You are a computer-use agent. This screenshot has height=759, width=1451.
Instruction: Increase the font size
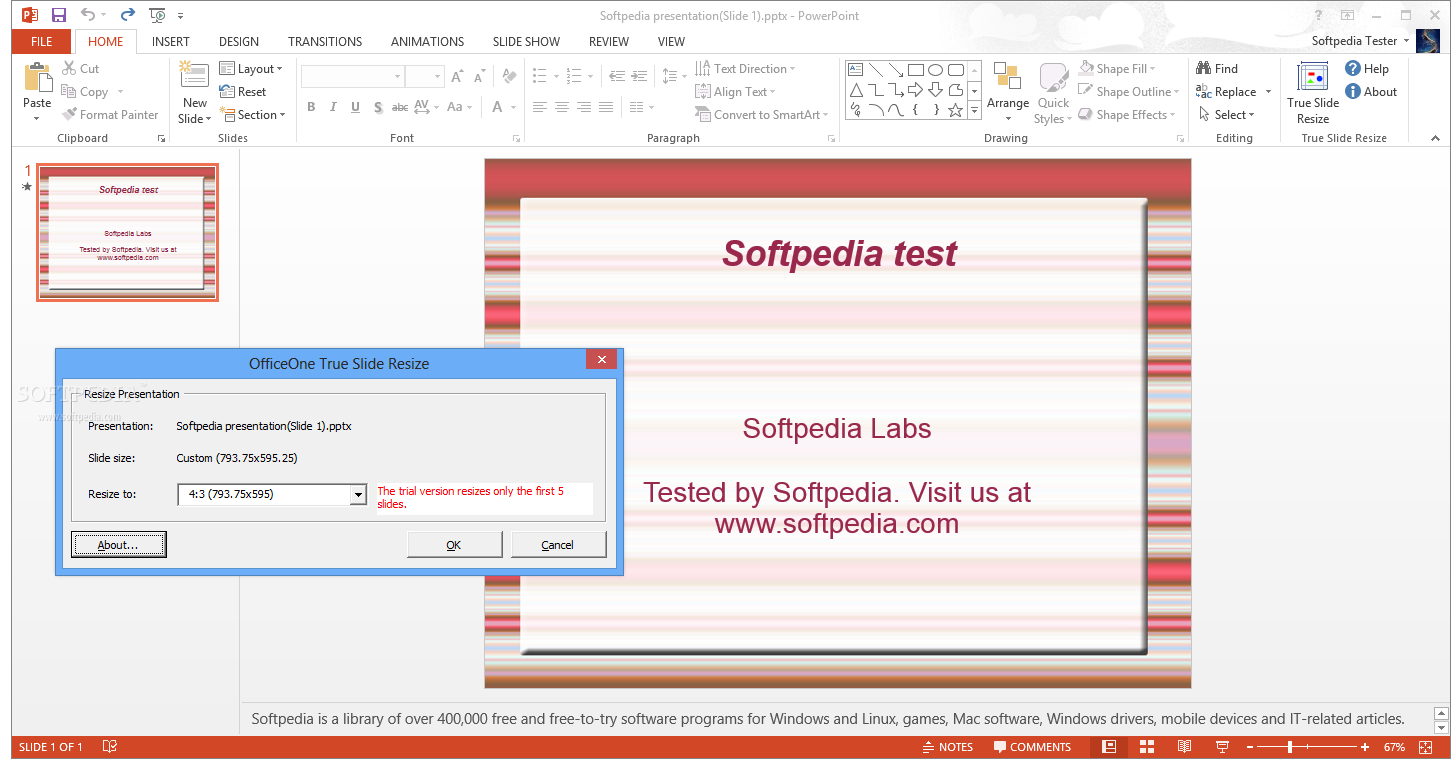[x=457, y=76]
